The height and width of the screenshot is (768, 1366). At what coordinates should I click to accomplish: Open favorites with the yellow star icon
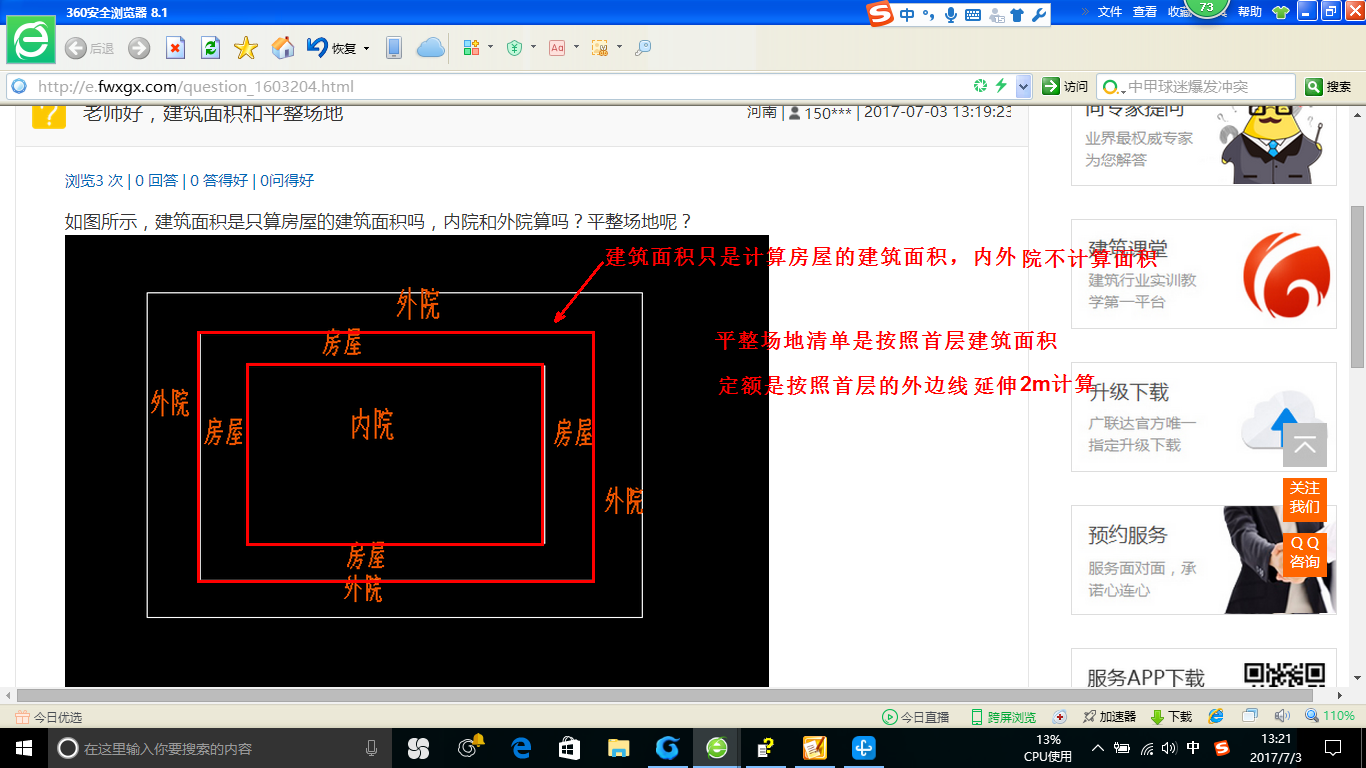(246, 48)
